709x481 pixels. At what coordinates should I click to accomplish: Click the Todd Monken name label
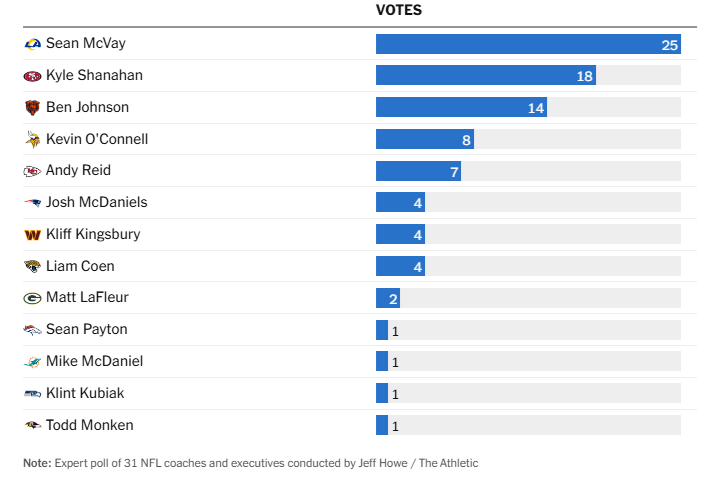pos(90,426)
